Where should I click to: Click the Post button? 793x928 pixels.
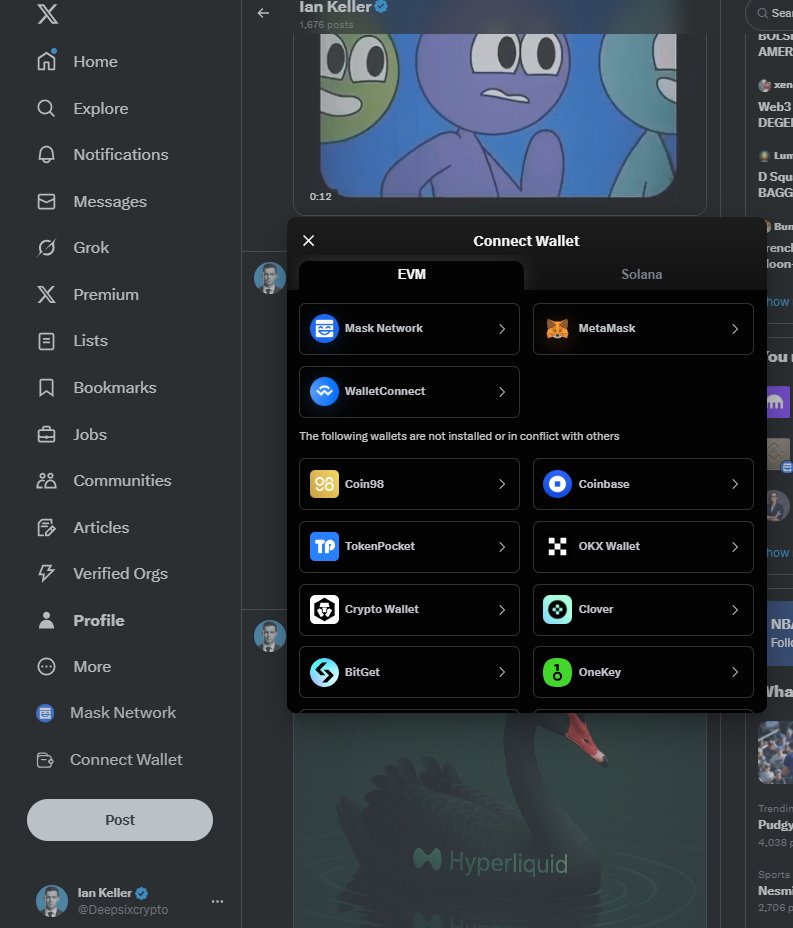(x=120, y=820)
